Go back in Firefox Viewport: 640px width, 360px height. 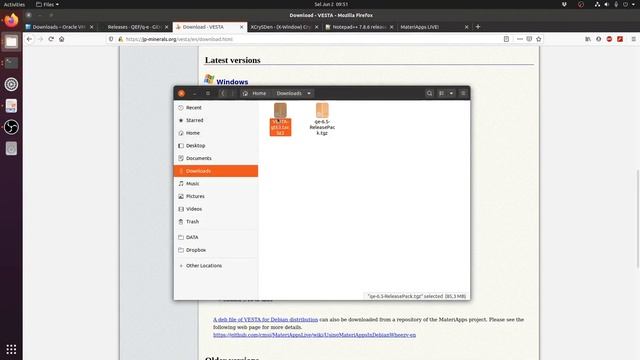29,39
